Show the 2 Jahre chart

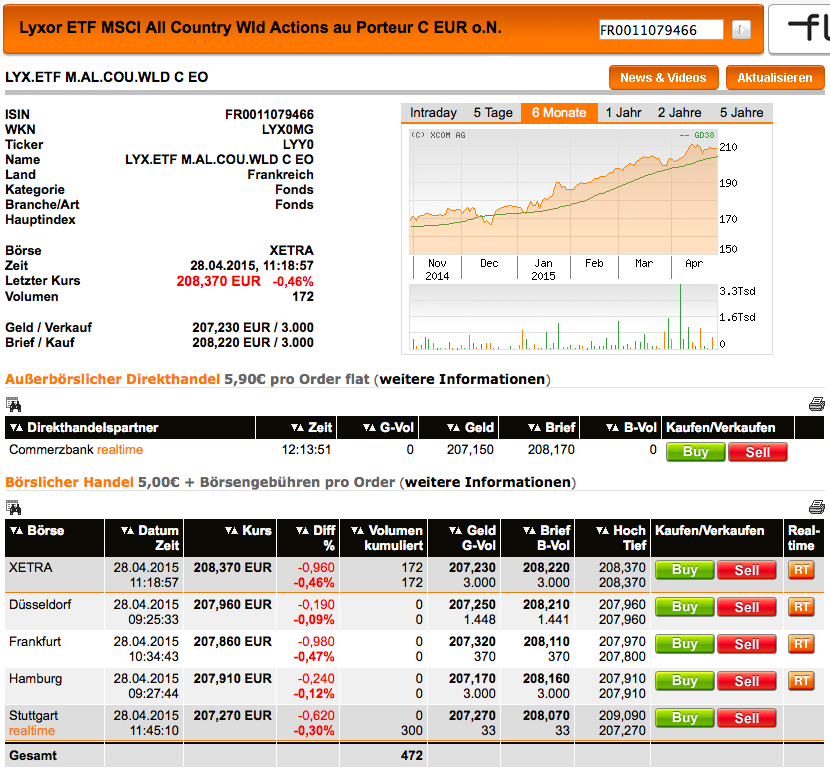point(679,113)
